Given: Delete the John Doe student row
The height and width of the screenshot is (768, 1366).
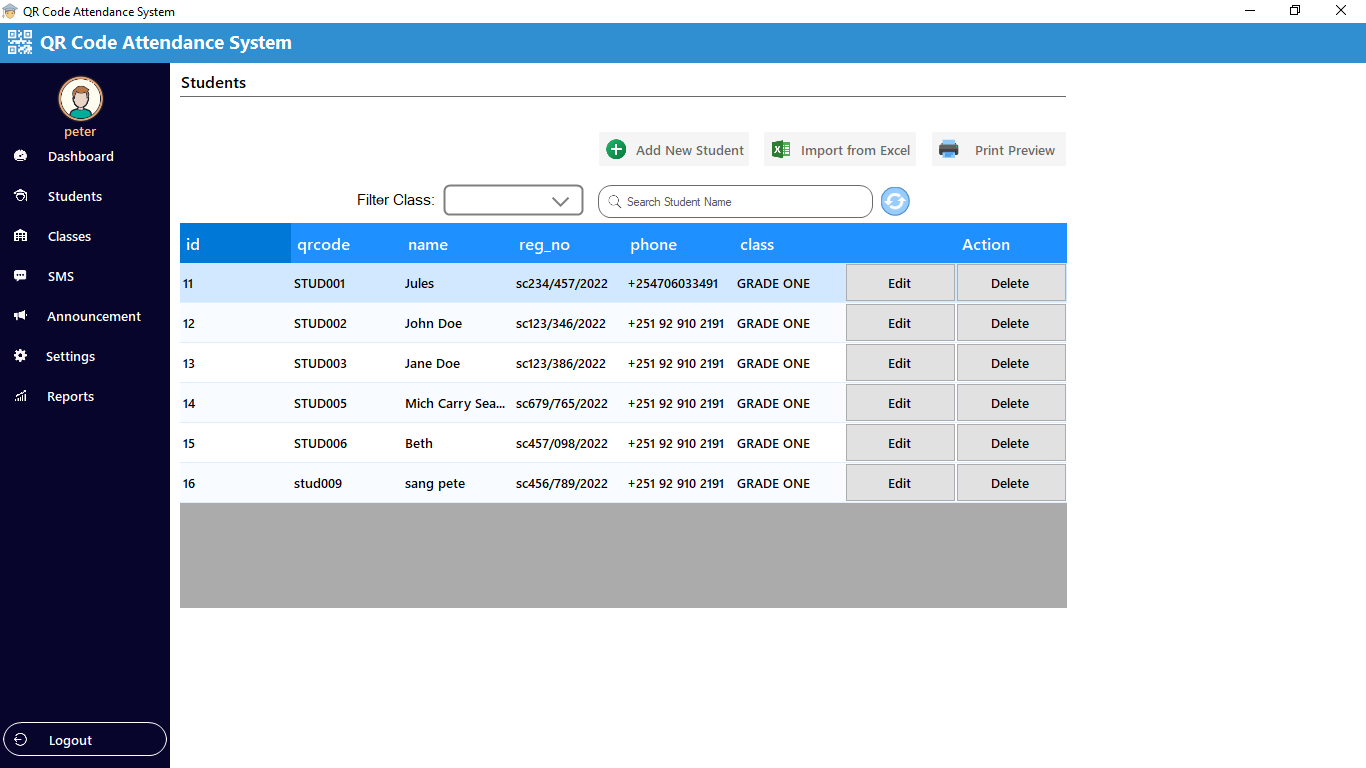Looking at the screenshot, I should tap(1010, 323).
